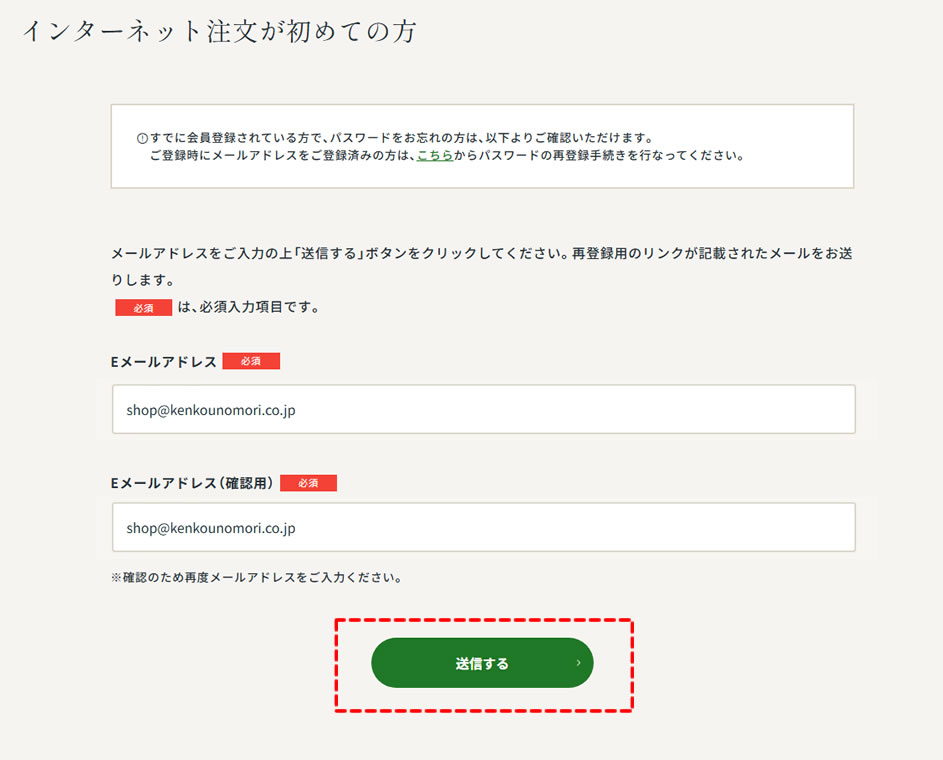
Task: Click the 必須 legend badge before は、必須入力項目です
Action: pyautogui.click(x=143, y=308)
